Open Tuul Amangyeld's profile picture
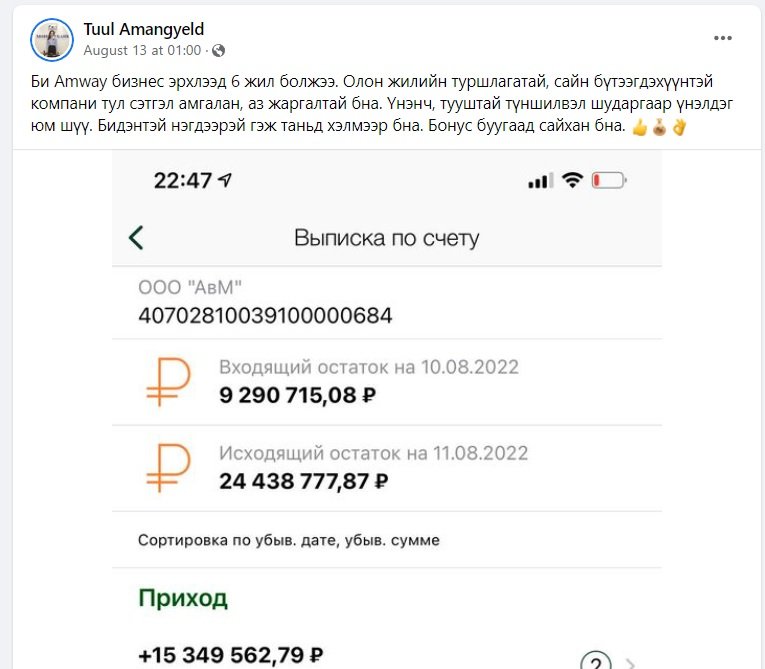Viewport: 765px width, 669px height. tap(52, 39)
